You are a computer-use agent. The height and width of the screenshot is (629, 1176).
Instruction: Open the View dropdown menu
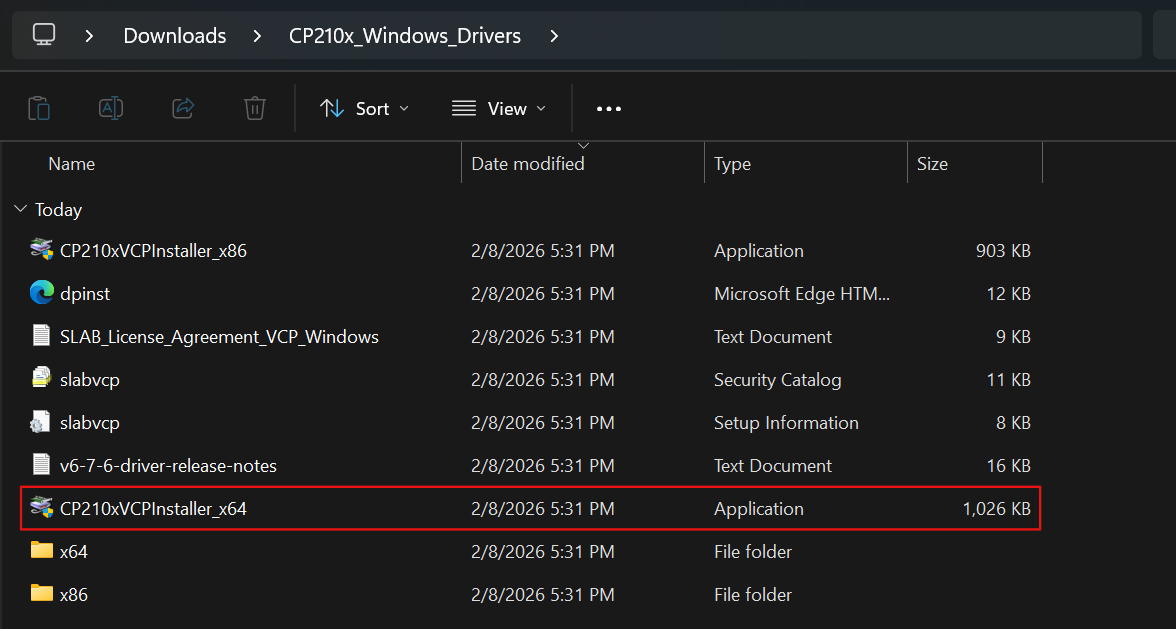point(499,108)
